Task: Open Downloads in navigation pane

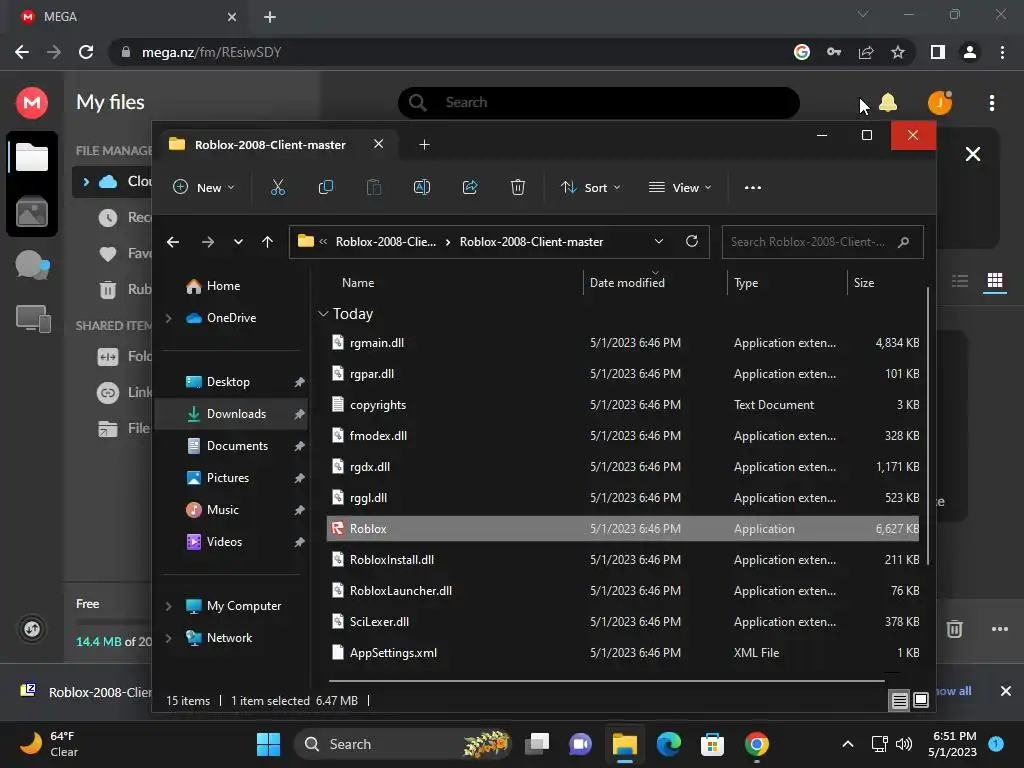Action: (231, 414)
